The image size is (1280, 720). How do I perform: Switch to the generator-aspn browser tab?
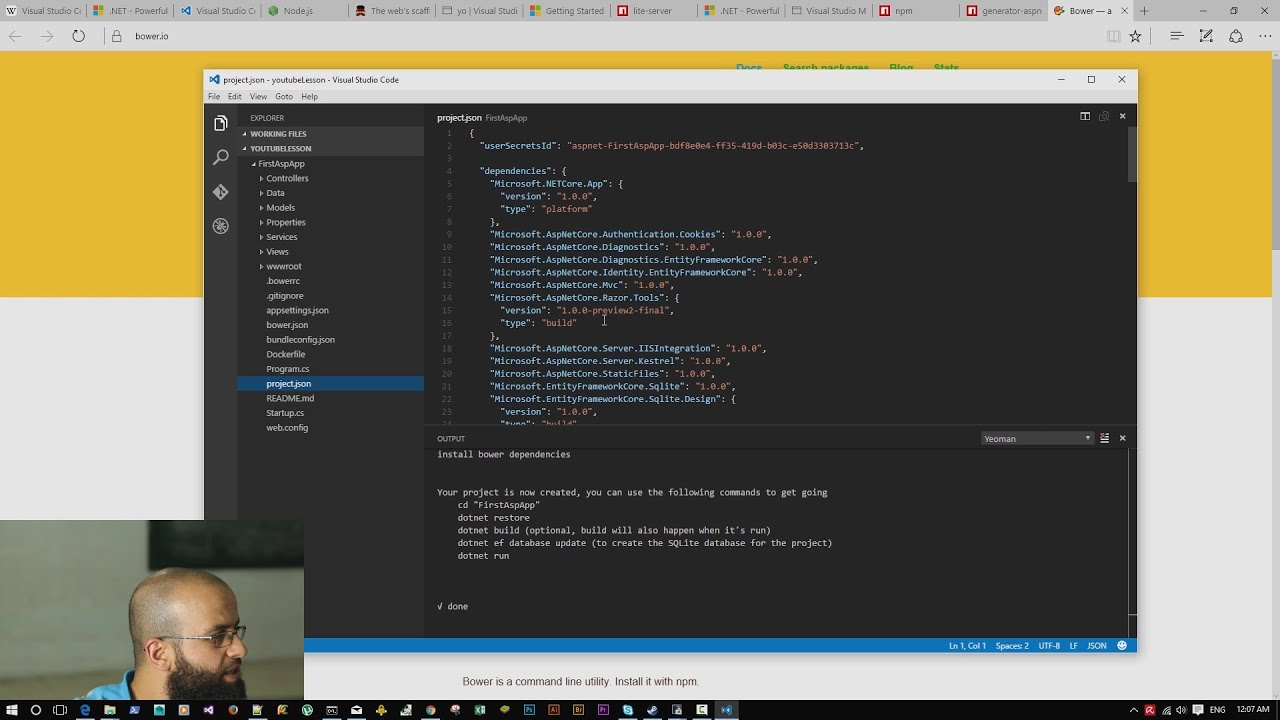pyautogui.click(x=1001, y=11)
